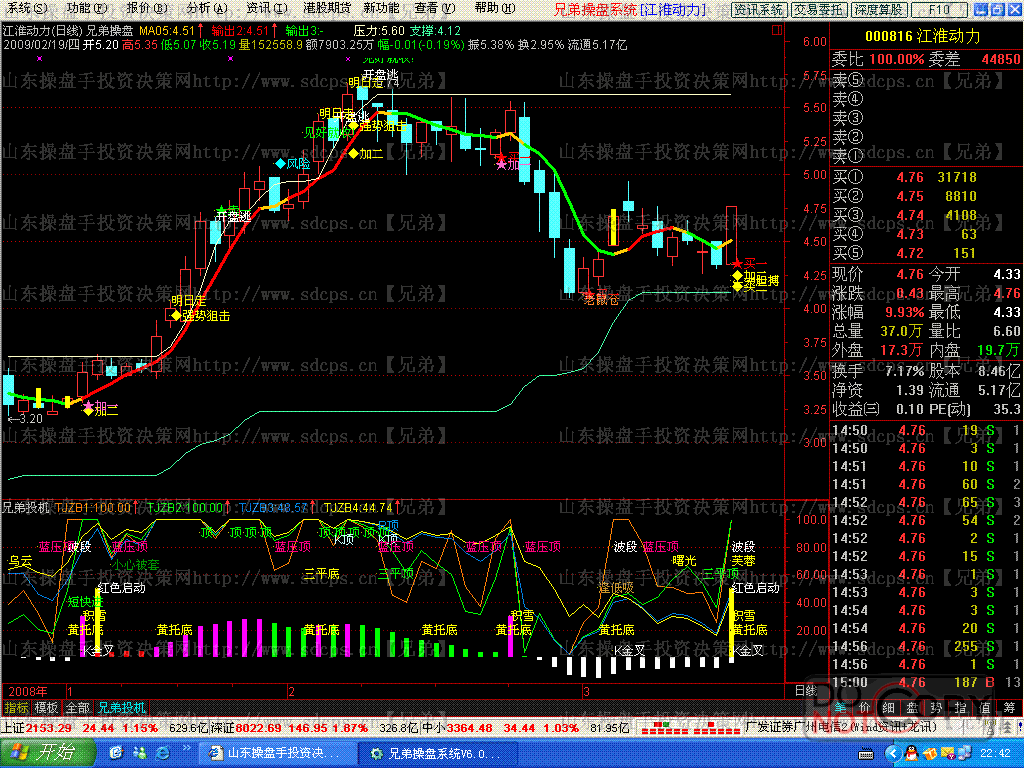Click the 换手 7.17% value
This screenshot has height=768, width=1024.
tap(905, 371)
